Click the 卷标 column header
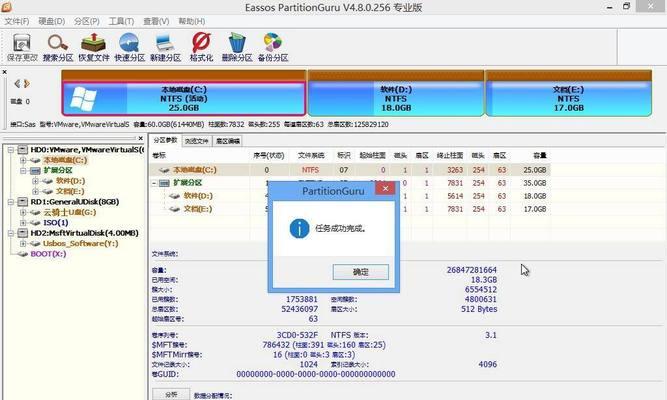Image resolution: width=667 pixels, height=400 pixels. [x=159, y=156]
